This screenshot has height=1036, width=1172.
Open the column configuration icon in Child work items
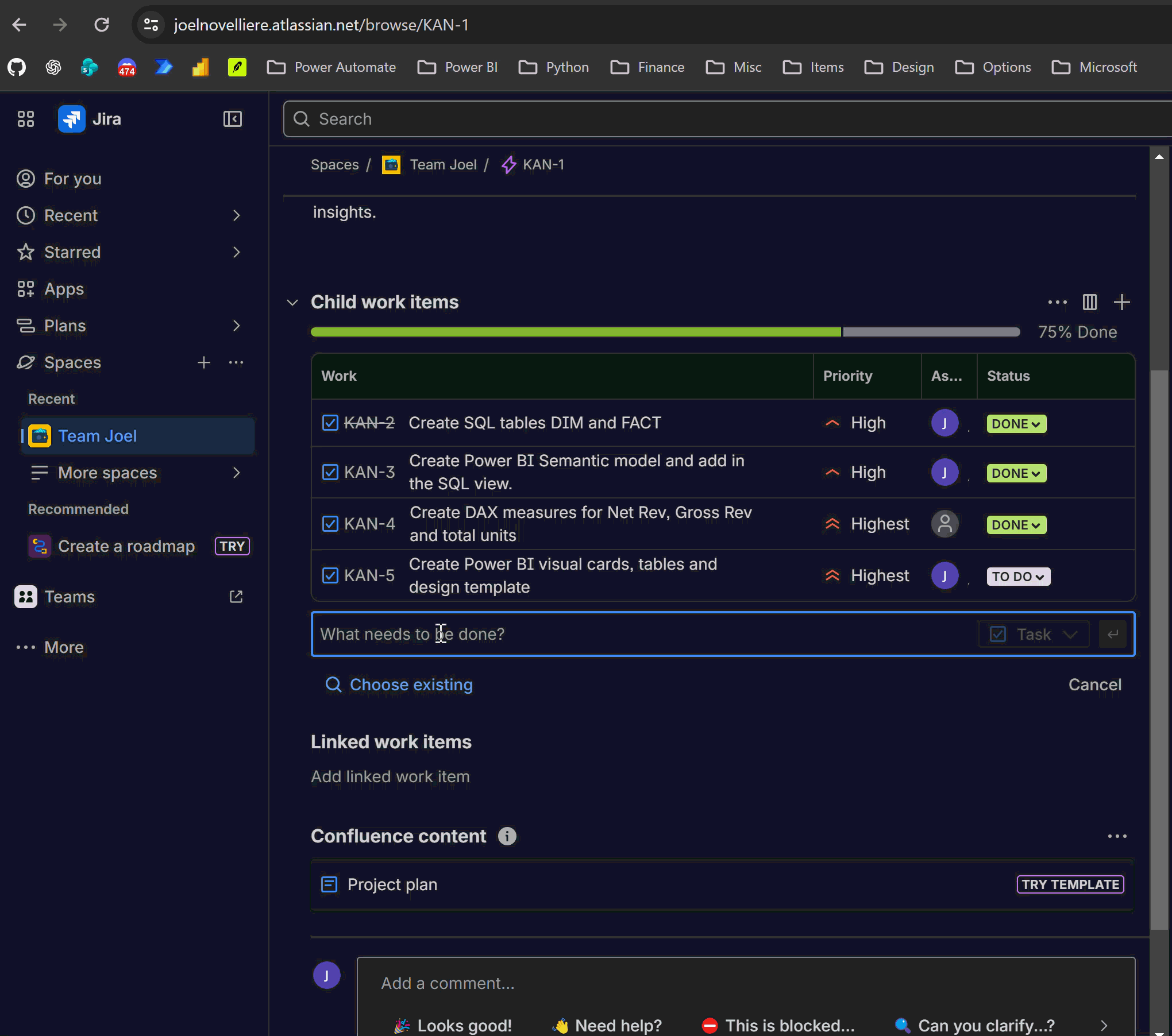tap(1089, 302)
